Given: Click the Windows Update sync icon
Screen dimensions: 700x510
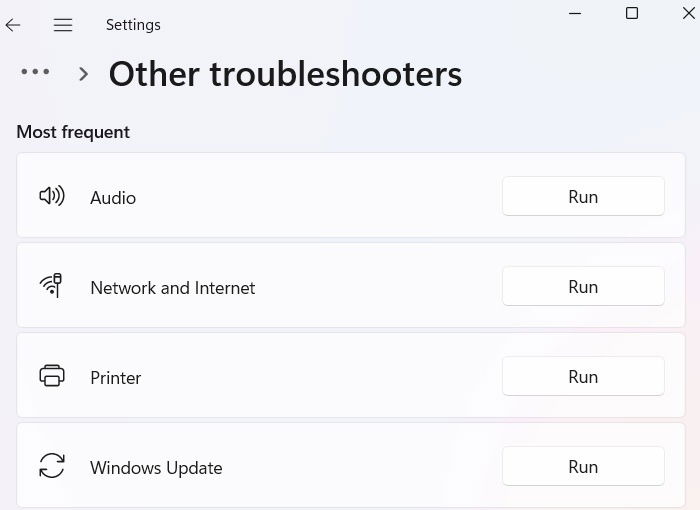Looking at the screenshot, I should coord(52,465).
